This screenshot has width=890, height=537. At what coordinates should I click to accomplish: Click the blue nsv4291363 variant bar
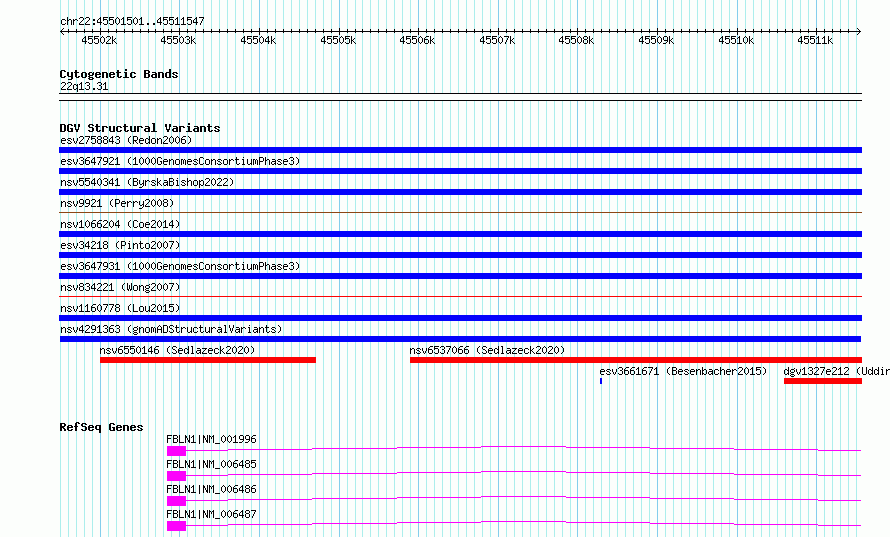click(x=460, y=339)
